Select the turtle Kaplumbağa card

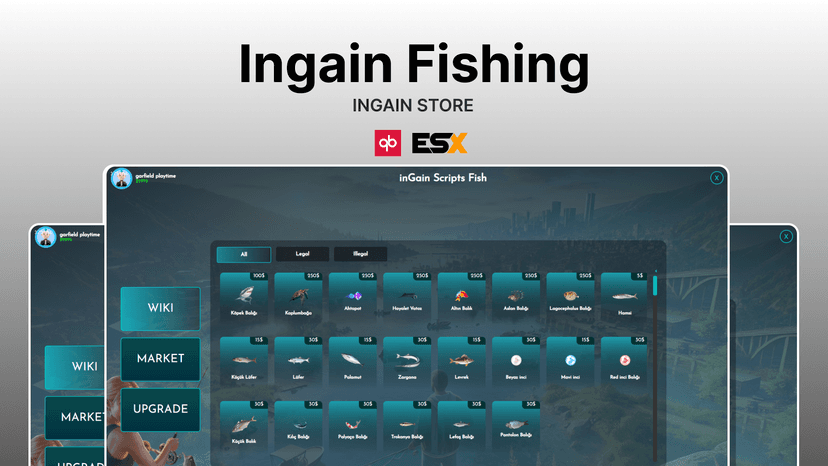(x=298, y=296)
